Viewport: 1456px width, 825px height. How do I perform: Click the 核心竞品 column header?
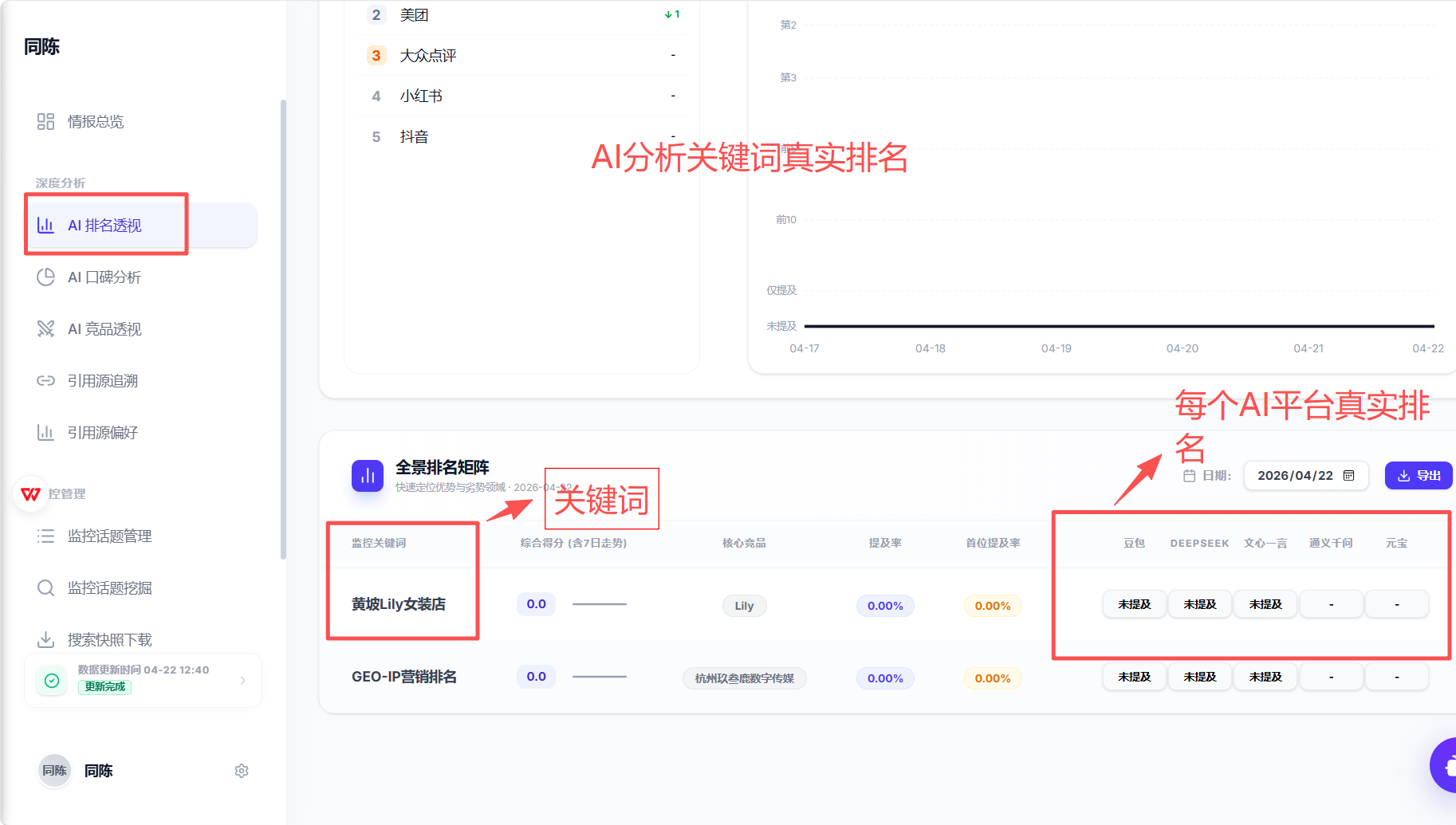point(744,543)
